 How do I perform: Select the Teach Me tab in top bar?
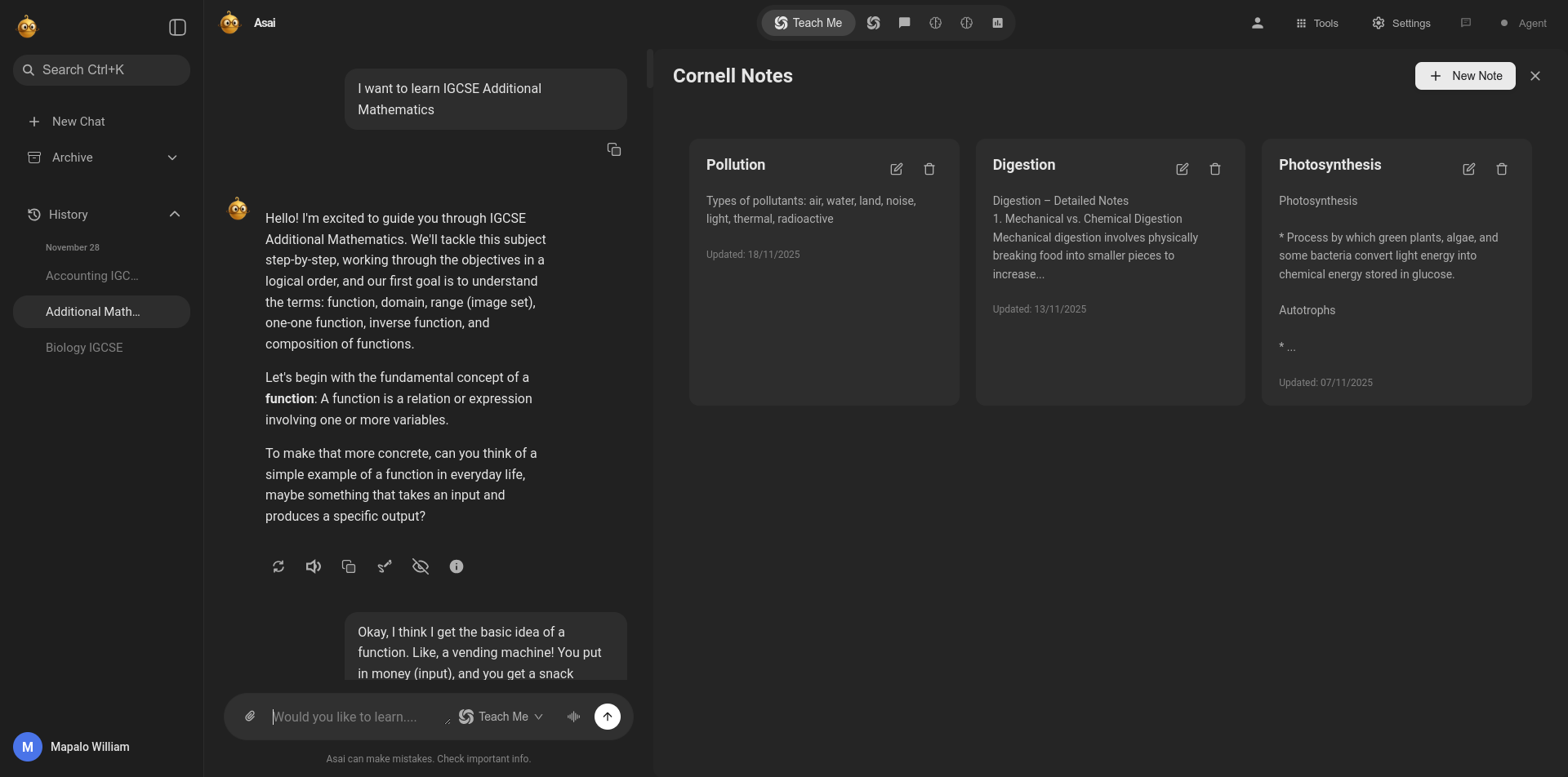pyautogui.click(x=808, y=23)
